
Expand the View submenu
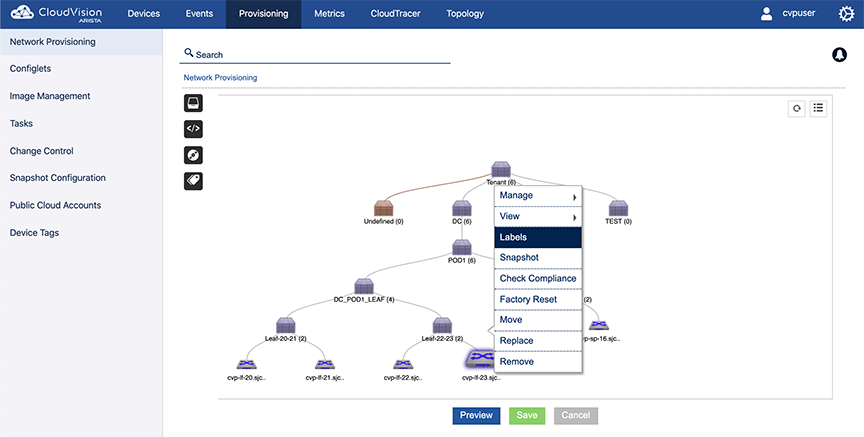538,217
